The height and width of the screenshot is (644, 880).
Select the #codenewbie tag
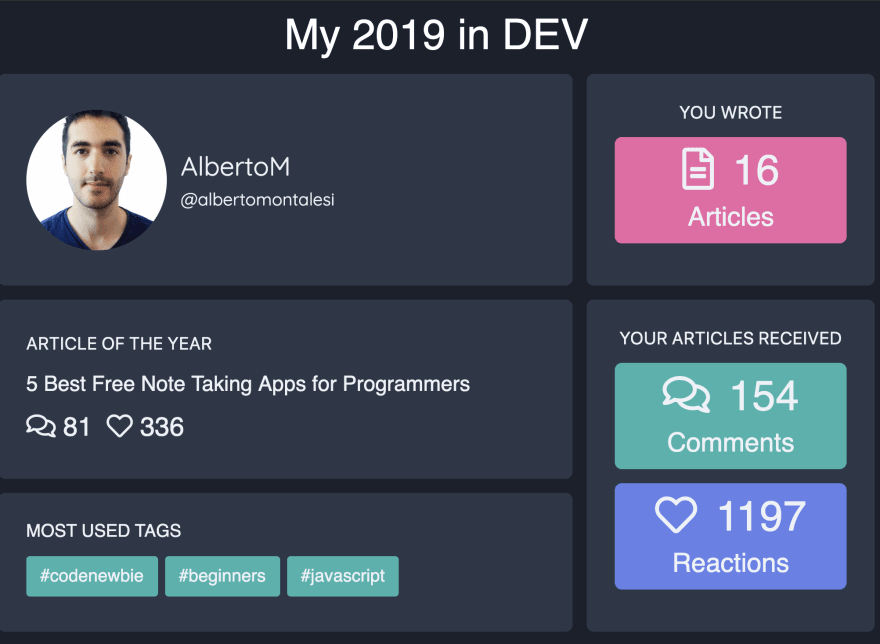(x=92, y=576)
